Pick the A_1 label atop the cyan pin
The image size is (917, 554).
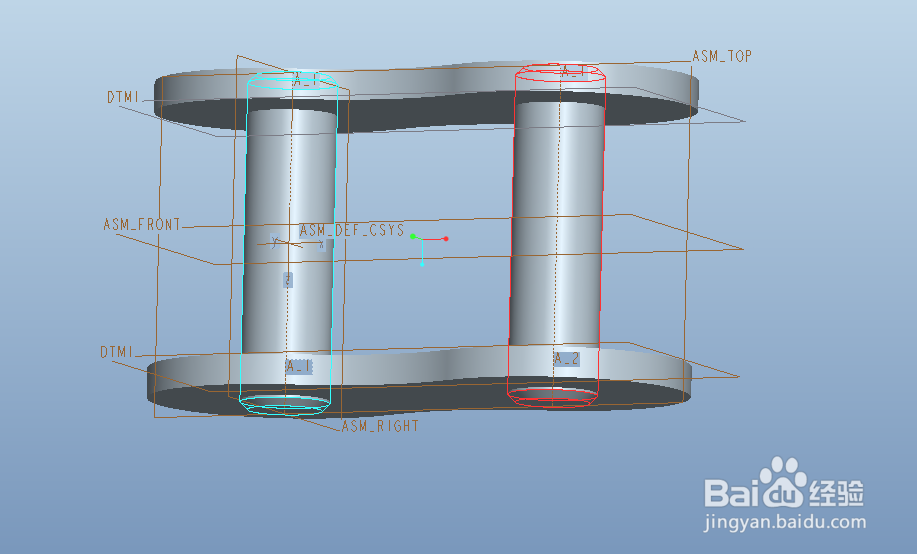point(305,80)
